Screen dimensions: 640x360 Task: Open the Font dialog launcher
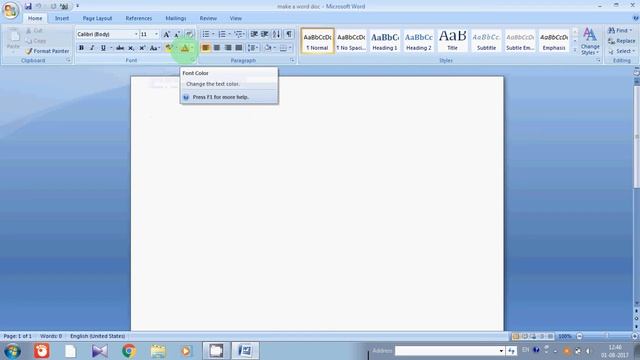point(193,60)
